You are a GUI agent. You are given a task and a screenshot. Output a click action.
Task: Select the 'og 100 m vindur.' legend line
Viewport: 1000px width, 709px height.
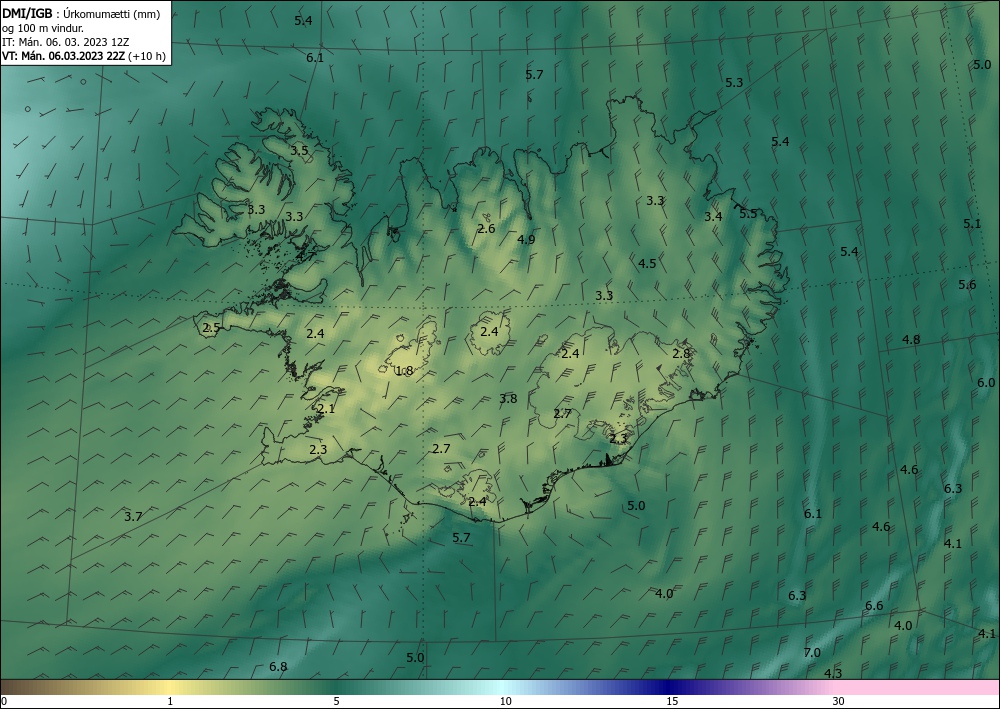point(43,28)
